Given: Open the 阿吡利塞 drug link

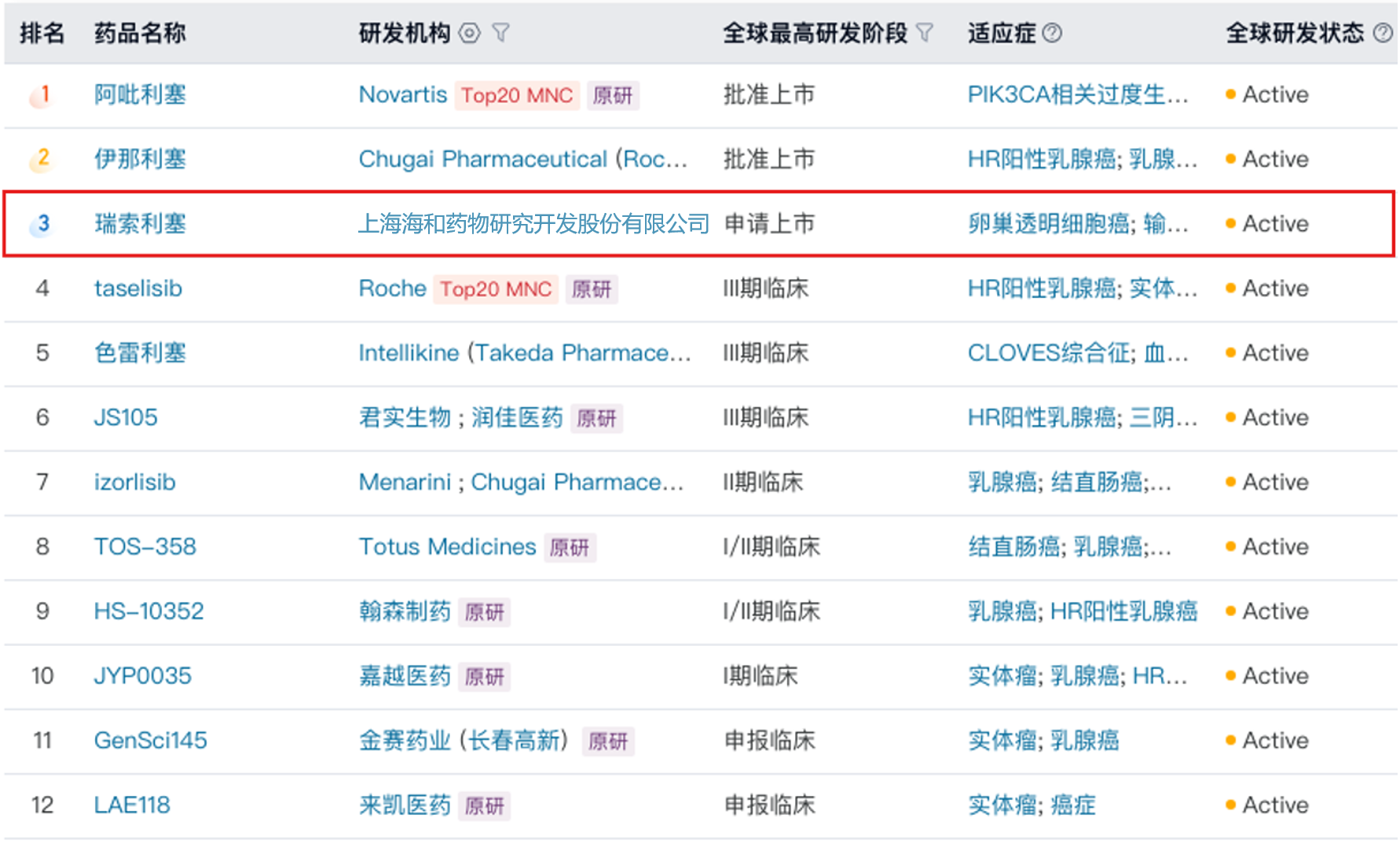Looking at the screenshot, I should (x=141, y=95).
